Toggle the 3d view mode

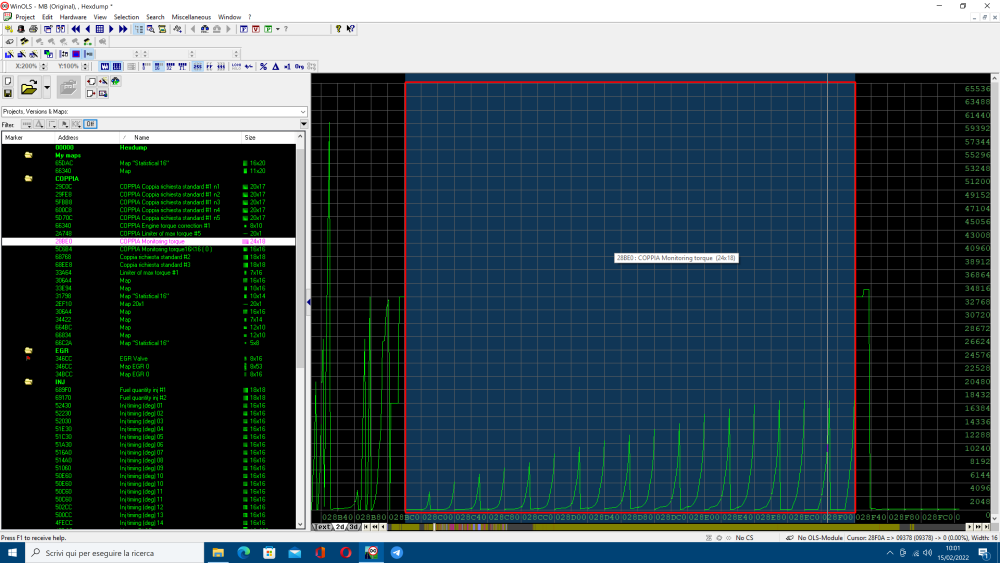pos(353,527)
